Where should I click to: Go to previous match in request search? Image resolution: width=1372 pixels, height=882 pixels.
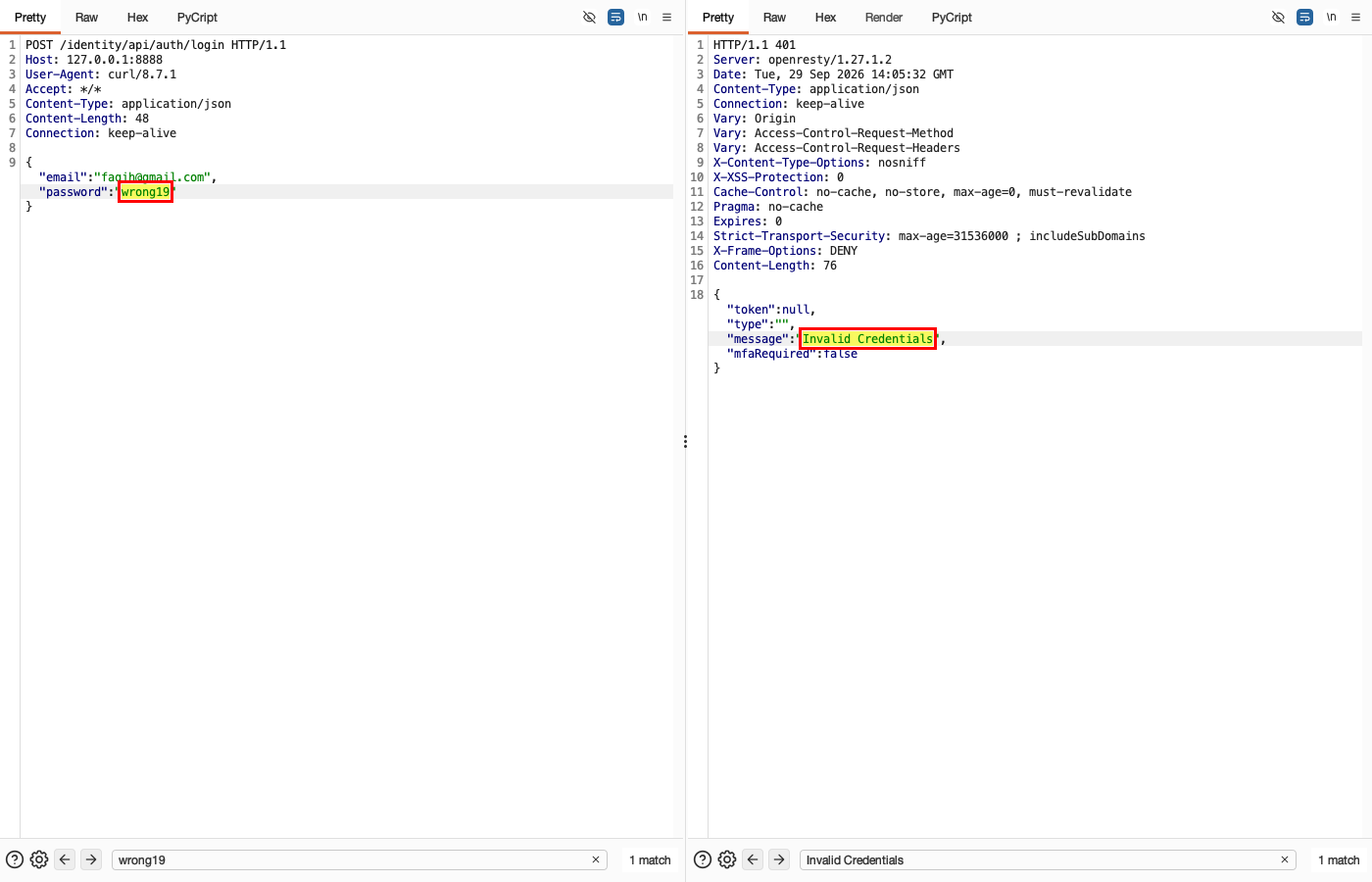(x=65, y=859)
